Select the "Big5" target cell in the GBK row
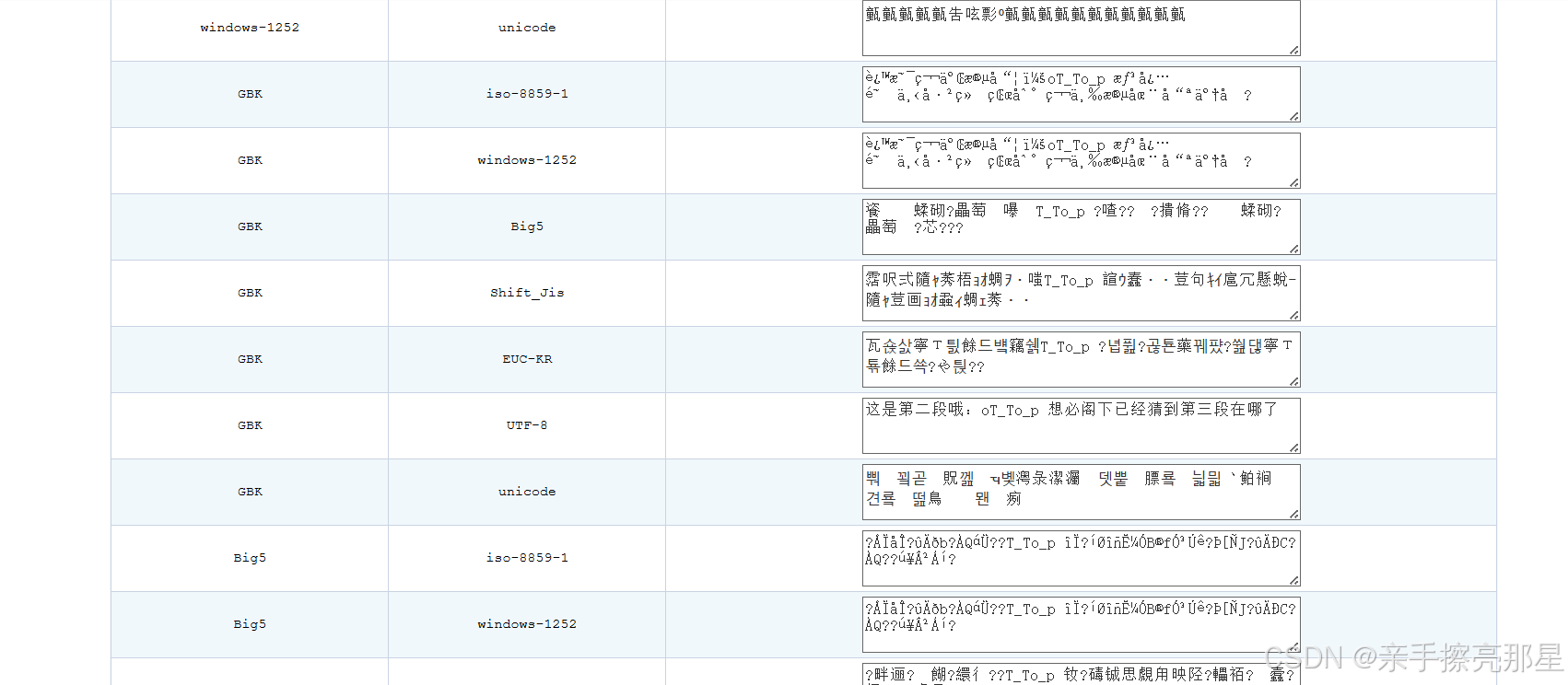Viewport: 1568px width, 685px height. point(527,226)
